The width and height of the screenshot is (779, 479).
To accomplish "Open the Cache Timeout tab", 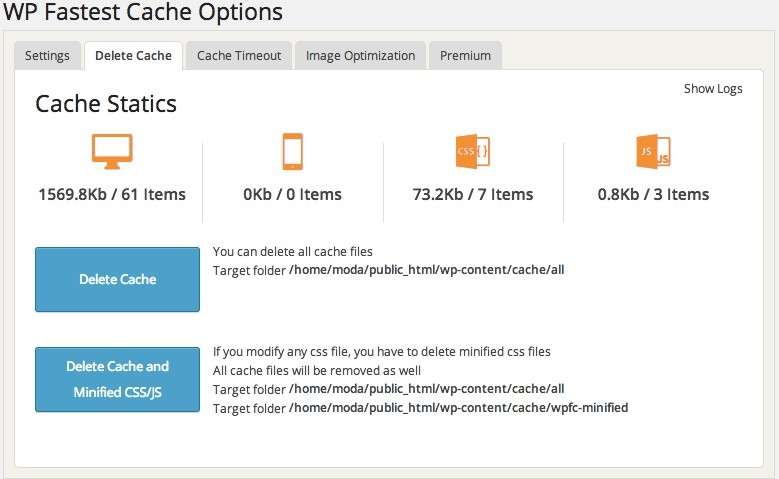I will tap(239, 56).
